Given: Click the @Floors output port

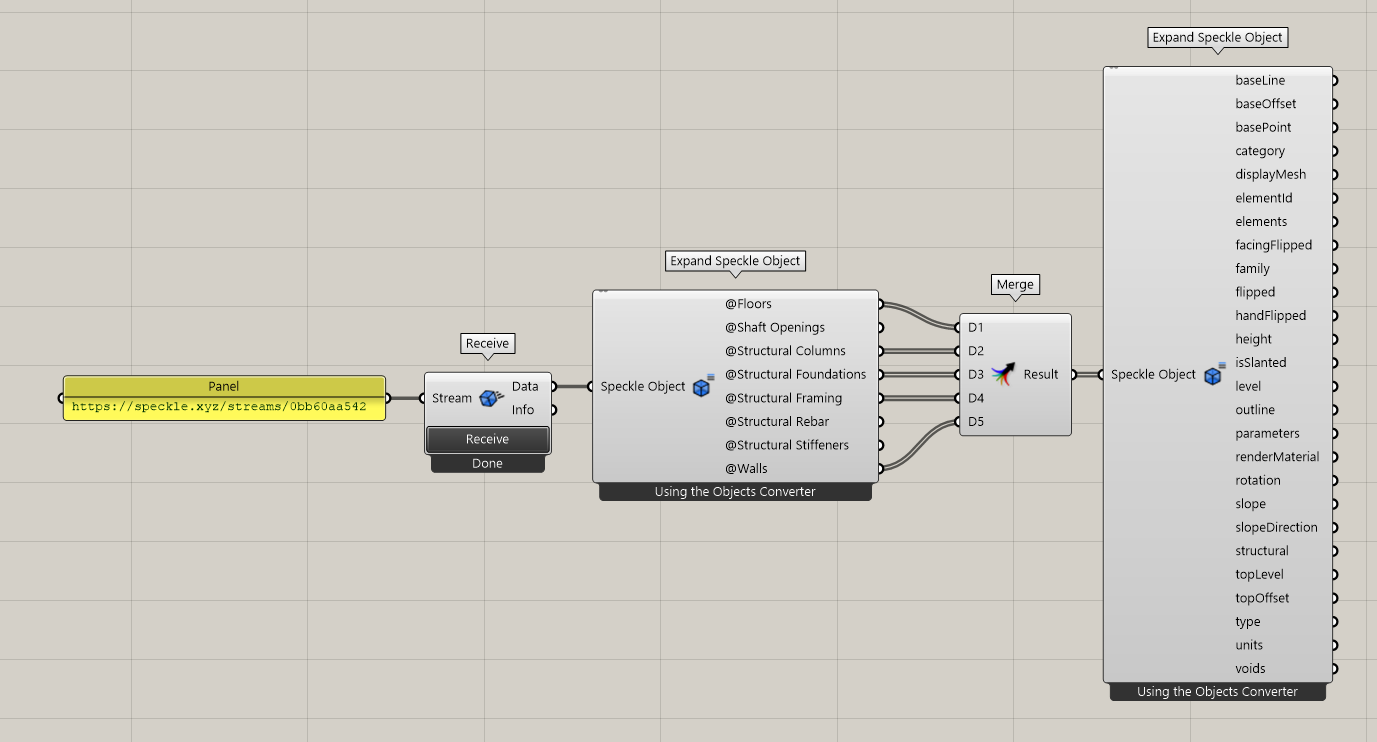Looking at the screenshot, I should click(880, 304).
